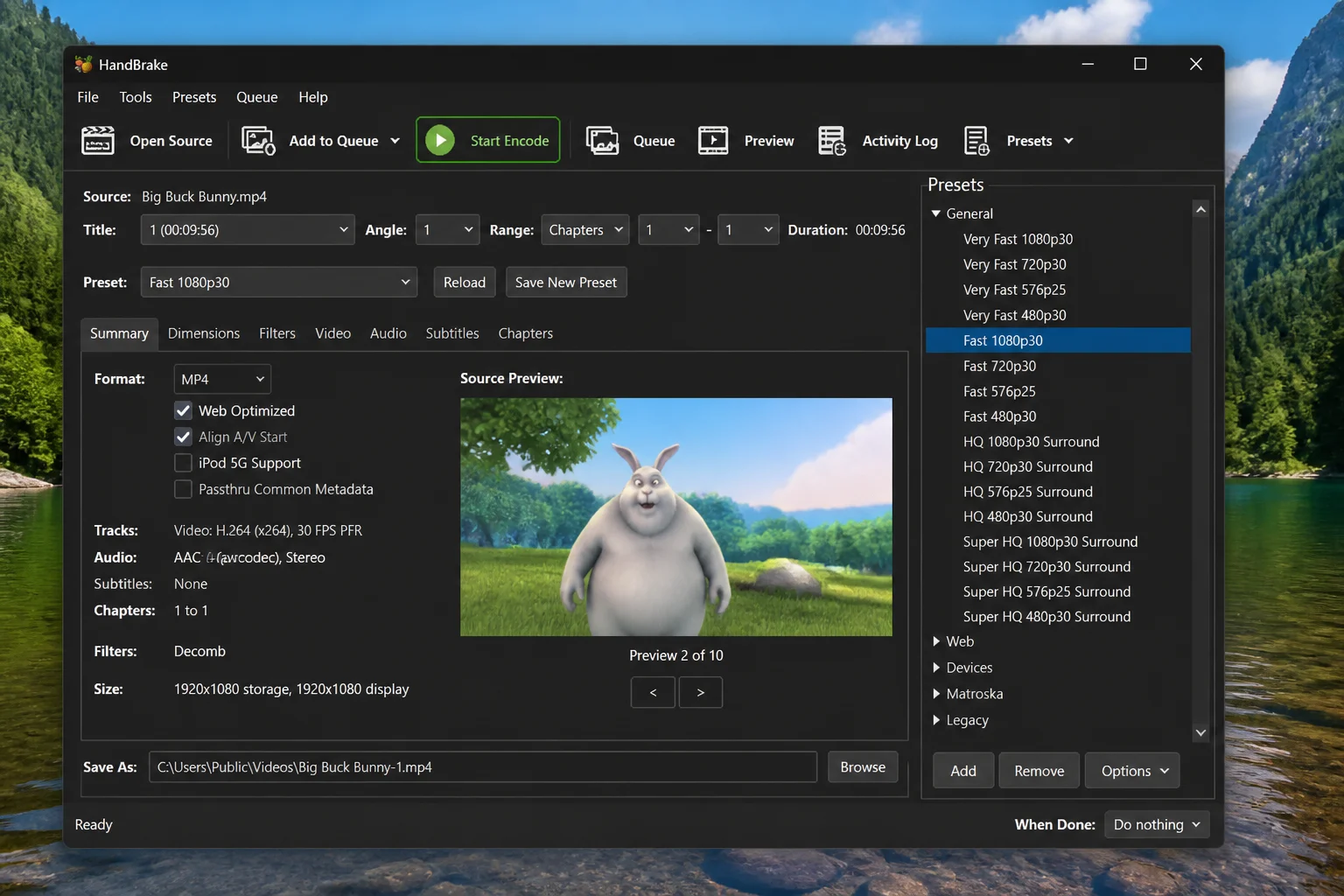Screen dimensions: 1344x896
Task: Open the Presets menu in menu bar
Action: coord(194,97)
